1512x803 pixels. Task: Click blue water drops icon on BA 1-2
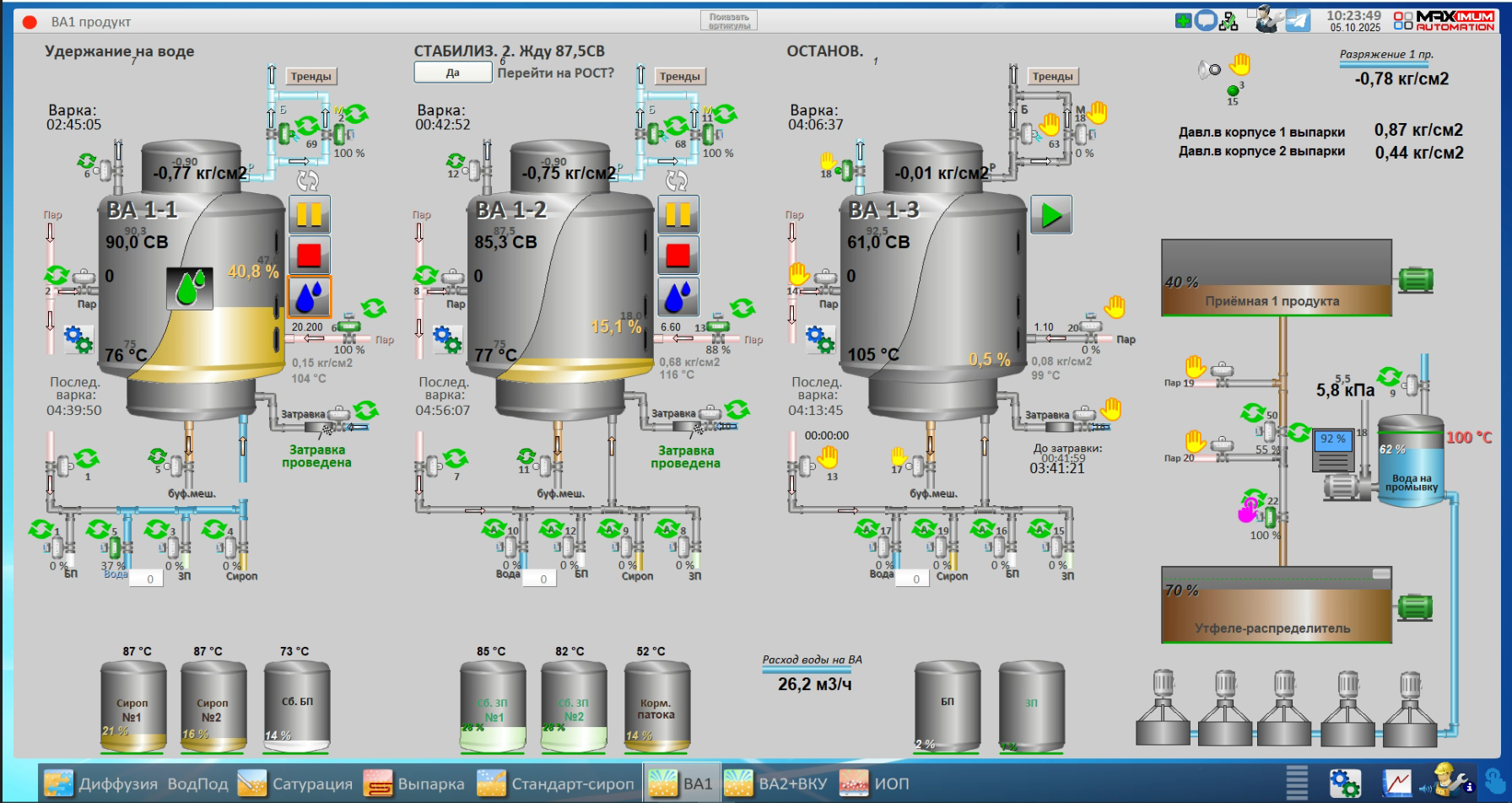point(678,297)
